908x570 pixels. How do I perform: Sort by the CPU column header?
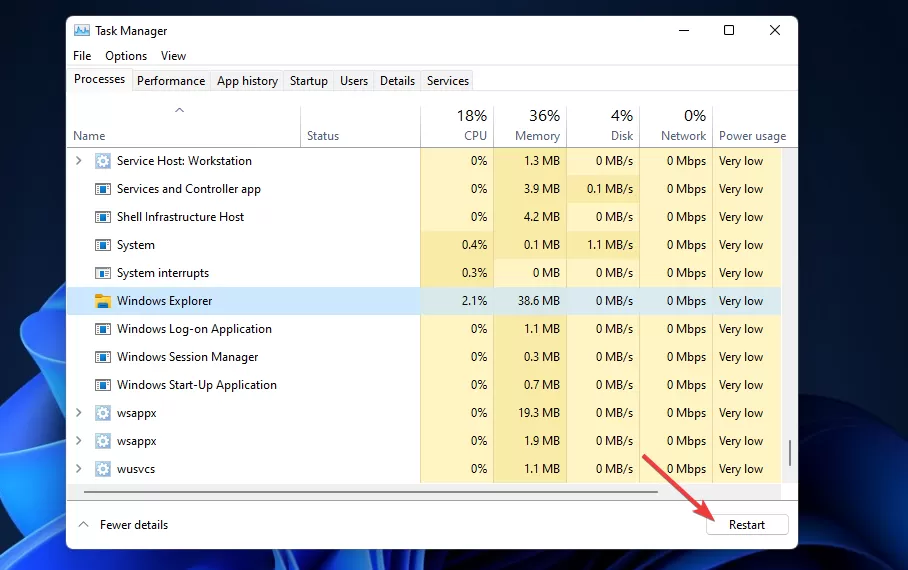pos(457,126)
